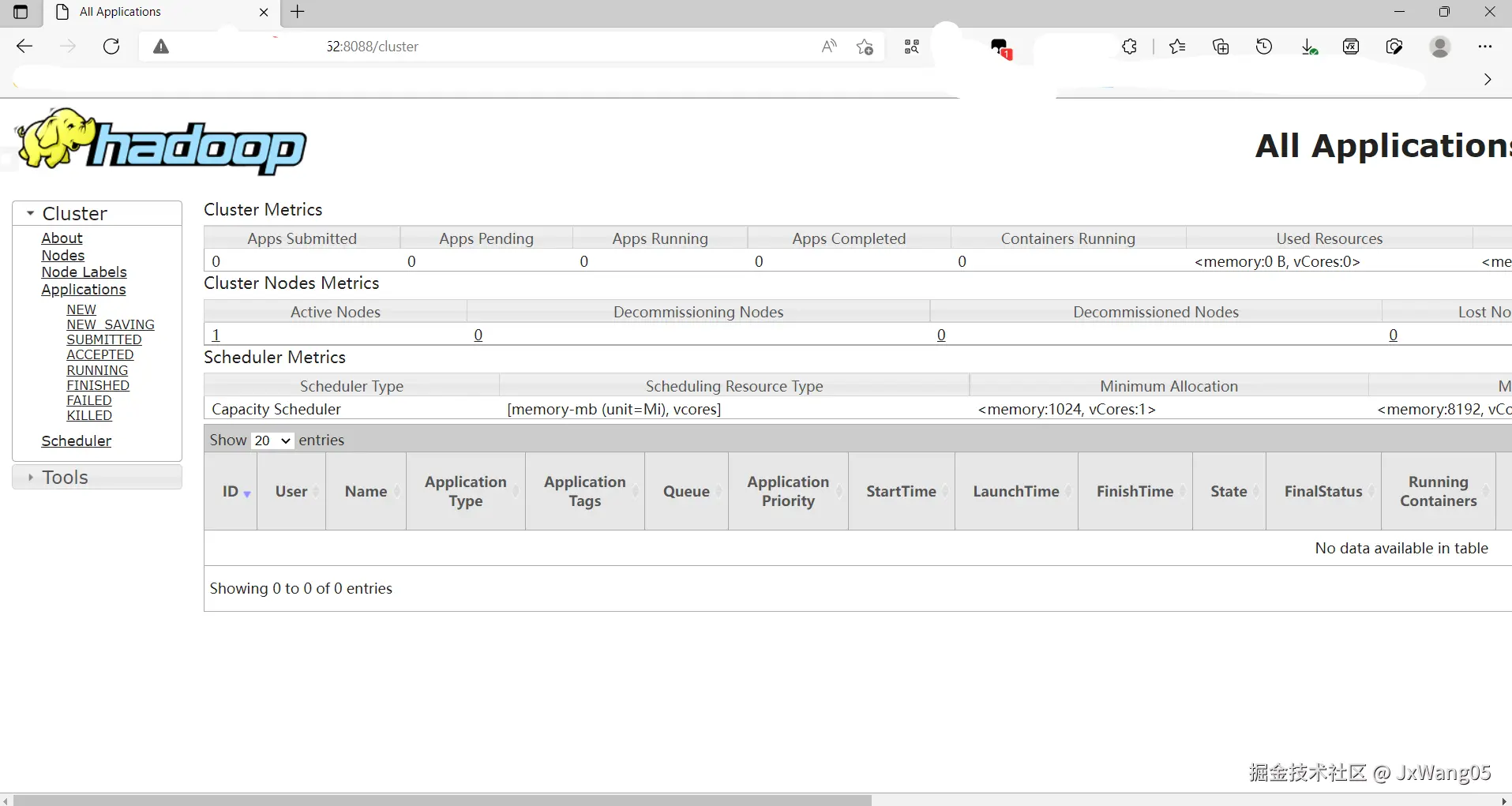Open the Downloads icon
The width and height of the screenshot is (1512, 806).
point(1309,47)
